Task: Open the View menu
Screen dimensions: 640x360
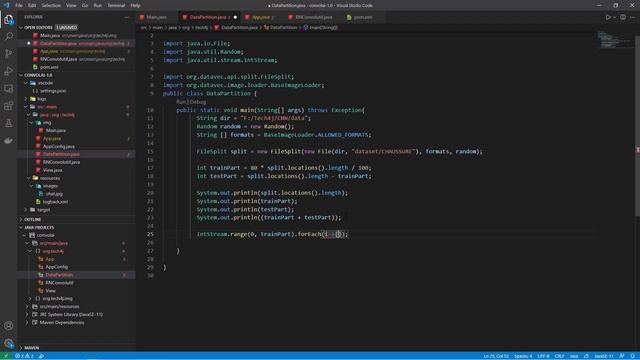Action: (x=71, y=5)
